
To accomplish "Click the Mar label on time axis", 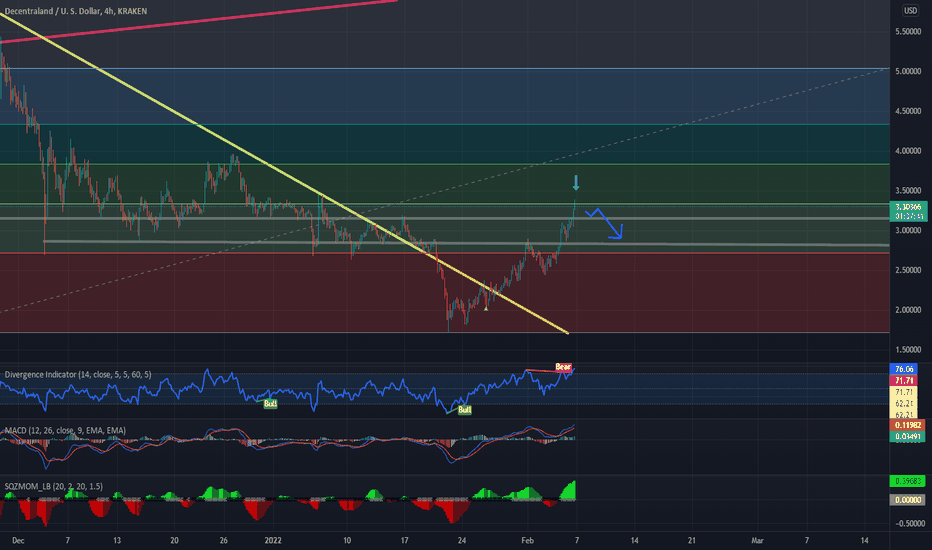I will (757, 540).
